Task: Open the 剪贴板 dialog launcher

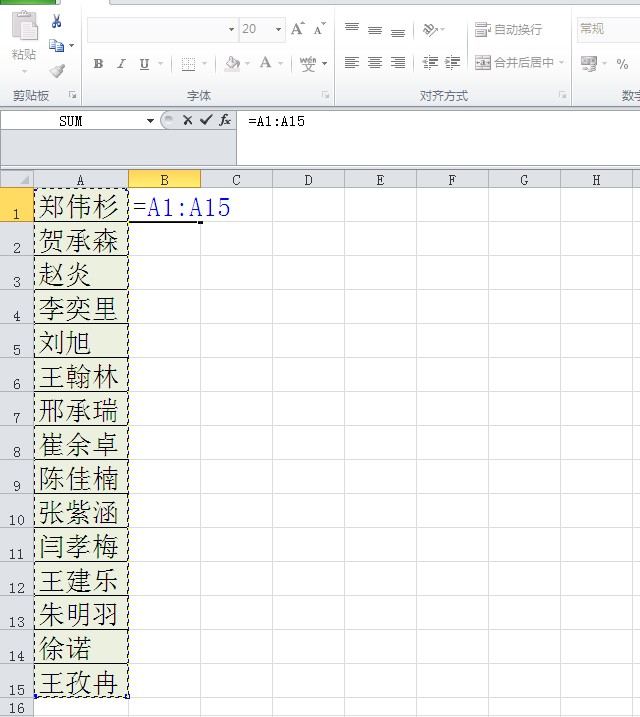Action: click(72, 95)
